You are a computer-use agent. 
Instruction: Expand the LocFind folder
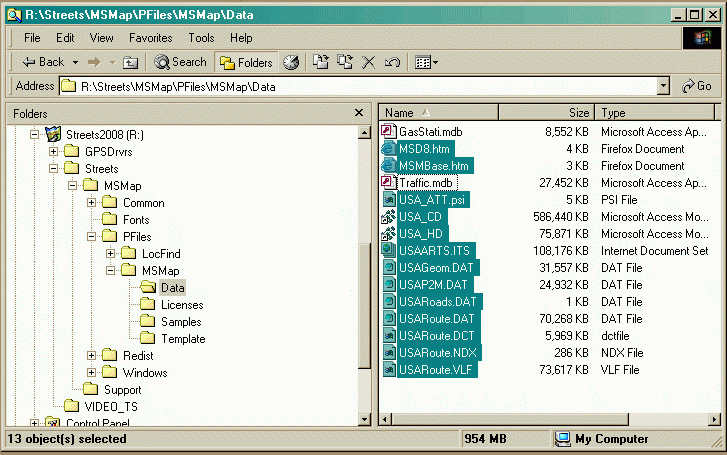tap(110, 254)
